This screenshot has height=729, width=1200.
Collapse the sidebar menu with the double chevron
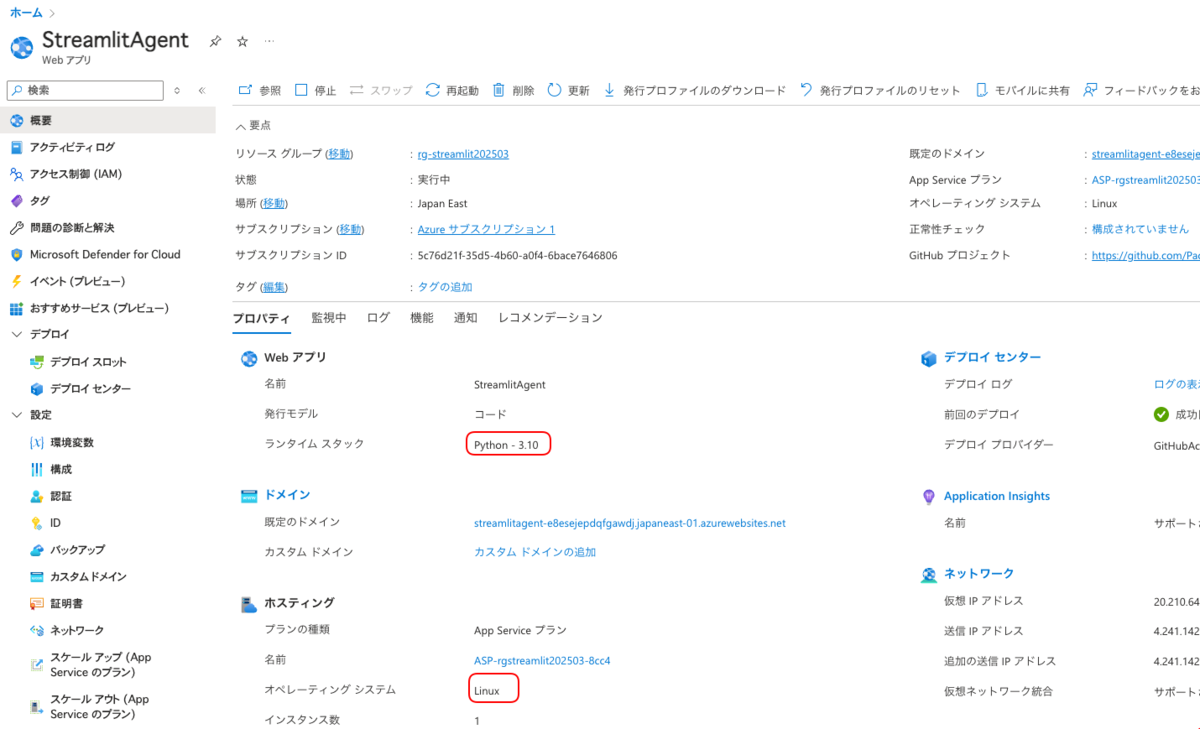coord(202,90)
